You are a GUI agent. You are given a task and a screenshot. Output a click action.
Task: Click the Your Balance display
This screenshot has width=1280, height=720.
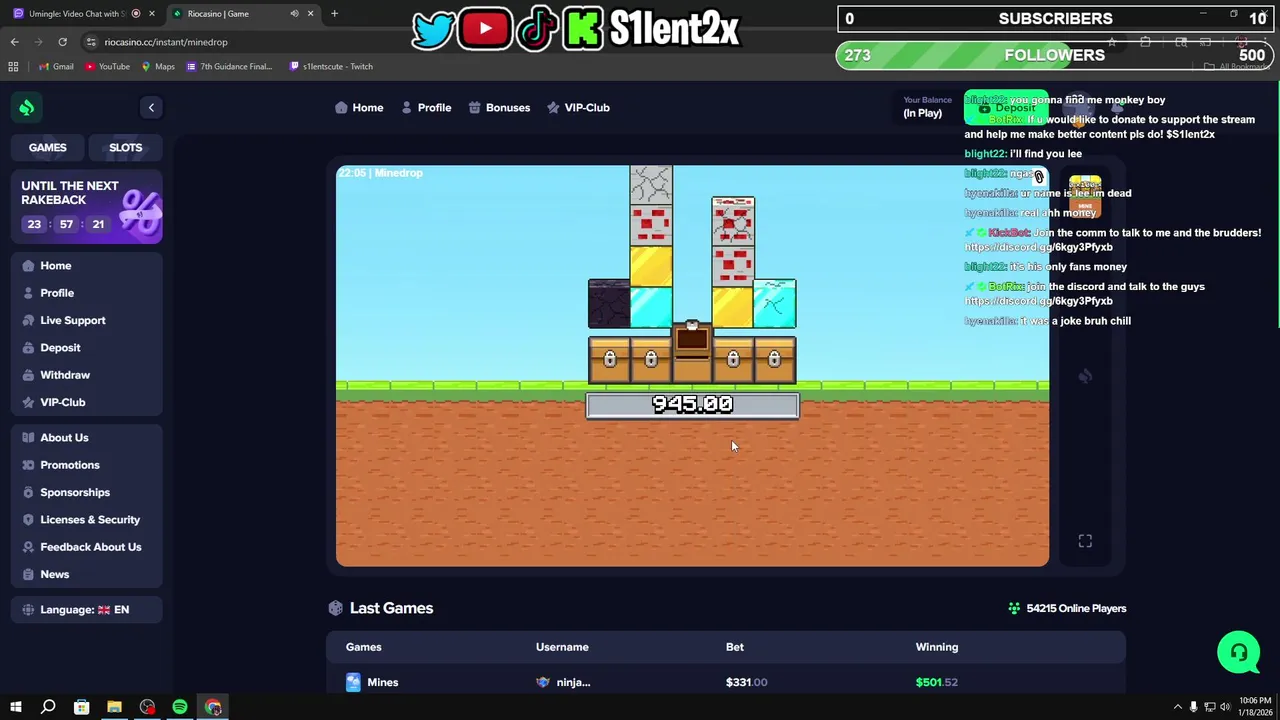click(x=927, y=107)
